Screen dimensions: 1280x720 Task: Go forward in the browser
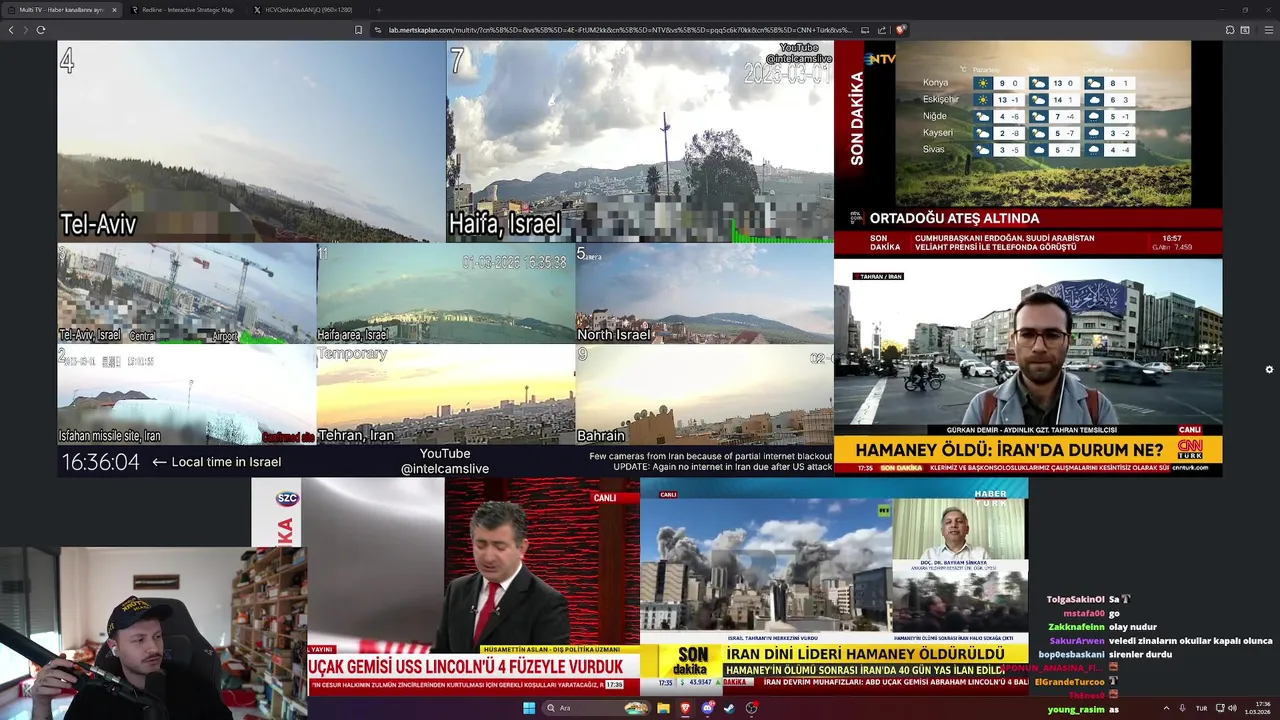25,30
